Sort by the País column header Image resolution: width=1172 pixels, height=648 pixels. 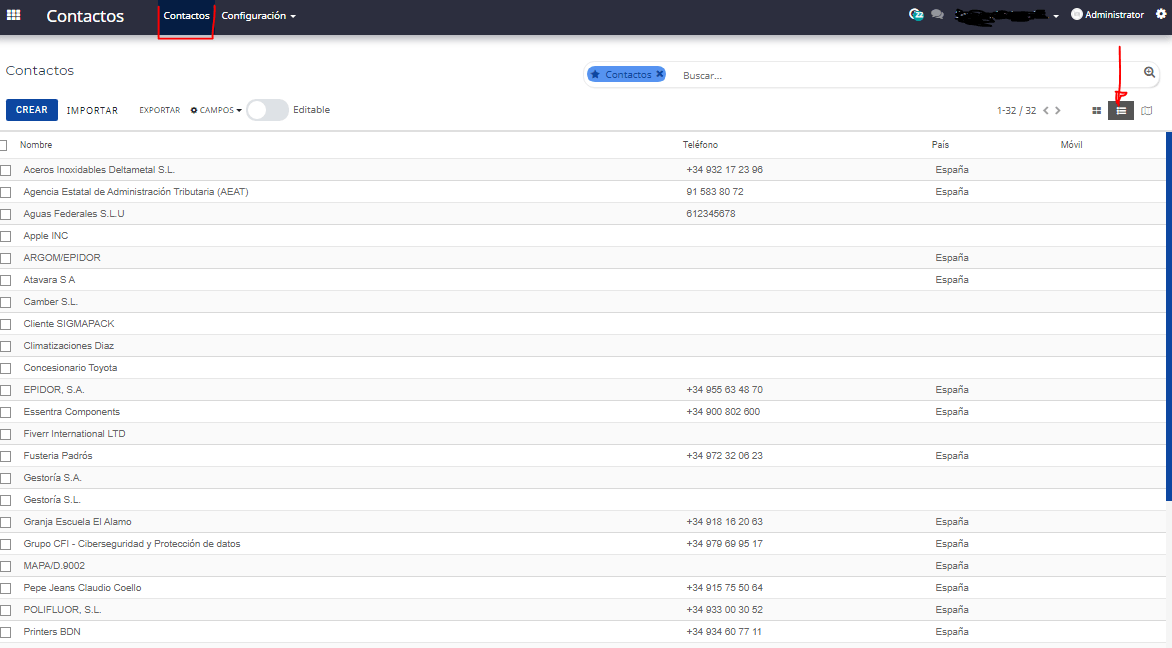click(x=940, y=144)
